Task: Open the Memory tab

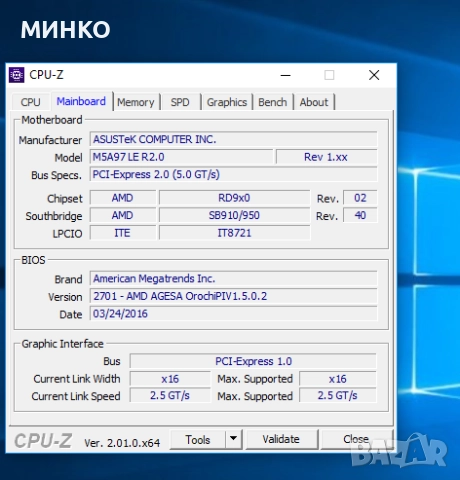Action: coord(136,102)
